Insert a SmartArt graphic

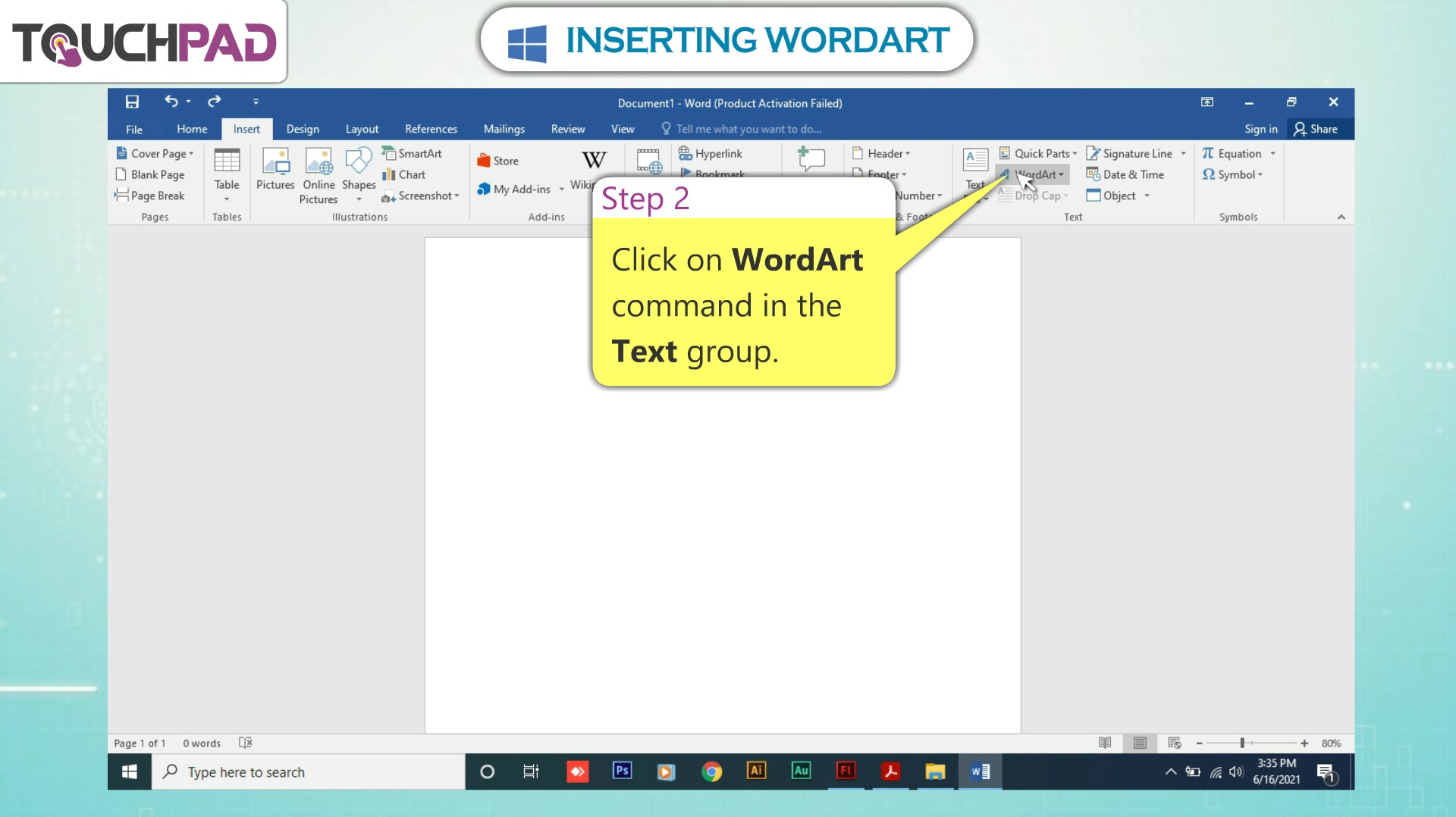tap(412, 153)
